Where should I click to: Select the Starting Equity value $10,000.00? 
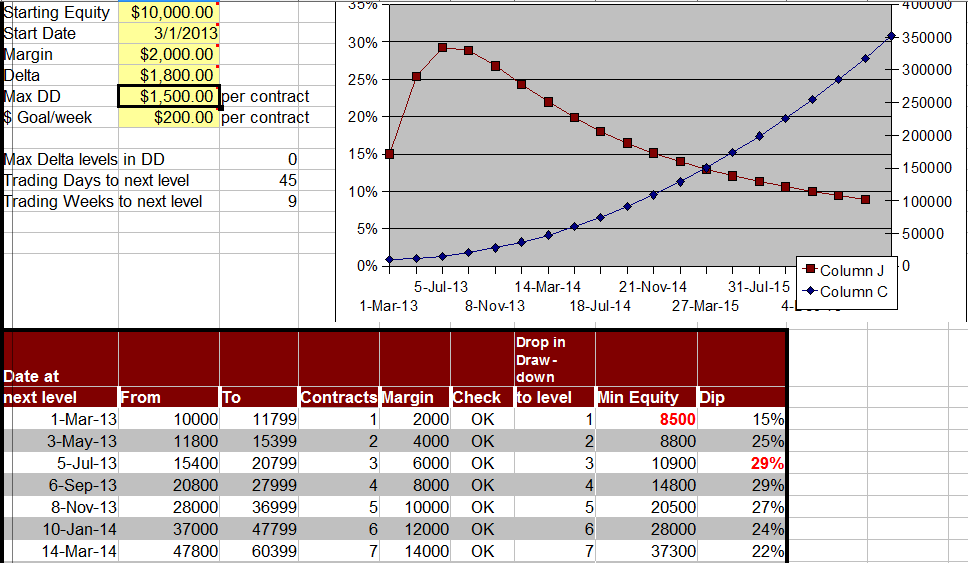(168, 12)
